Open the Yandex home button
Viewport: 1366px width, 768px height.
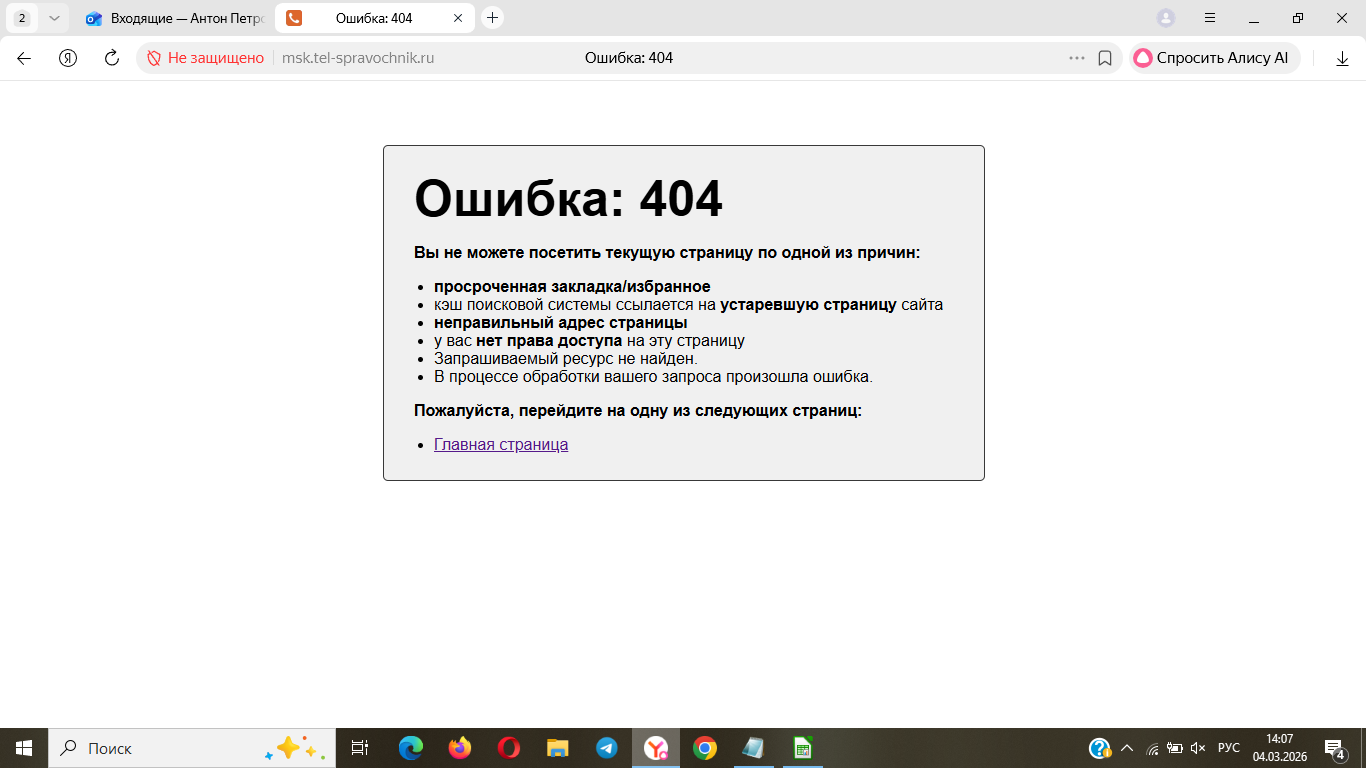(68, 58)
